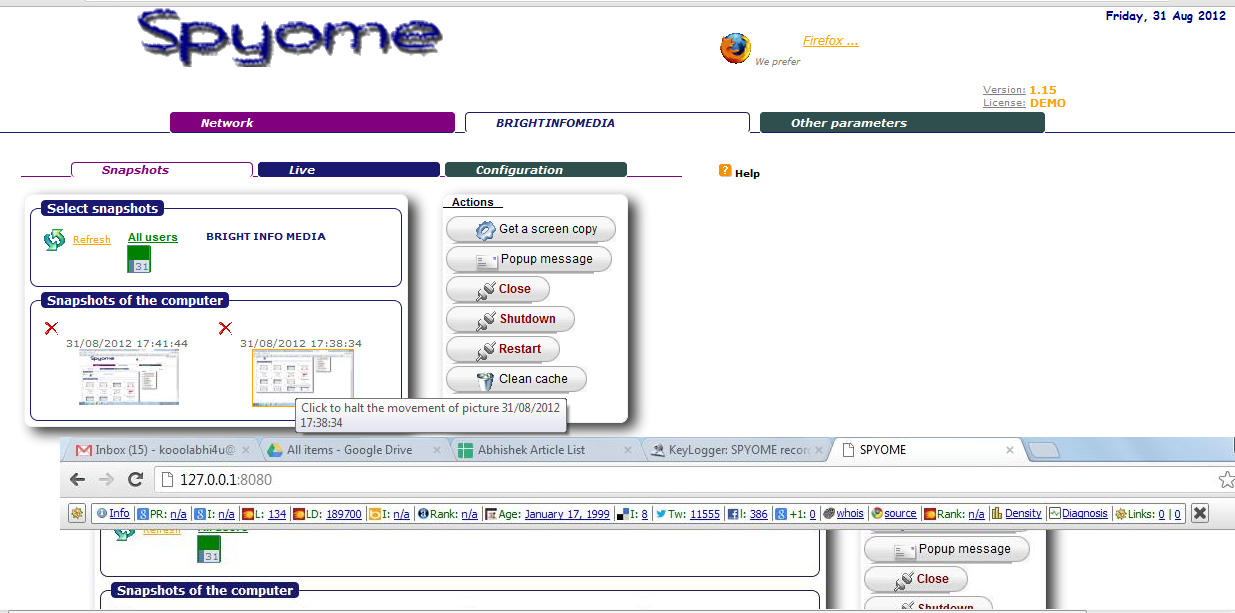Click the Spyome logo
Viewport: 1235px width, 613px height.
point(290,40)
